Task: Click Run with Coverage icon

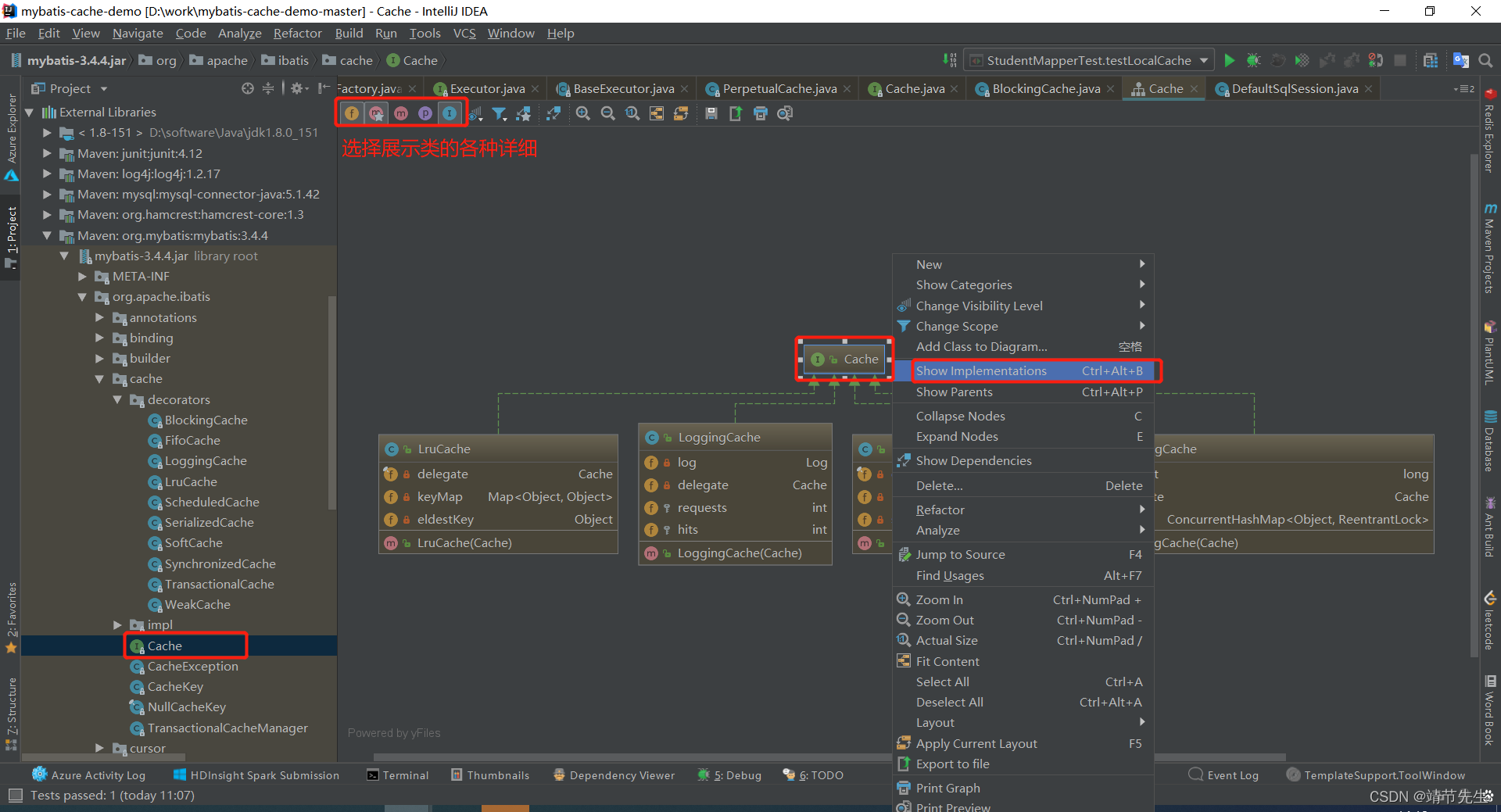Action: [x=1302, y=60]
